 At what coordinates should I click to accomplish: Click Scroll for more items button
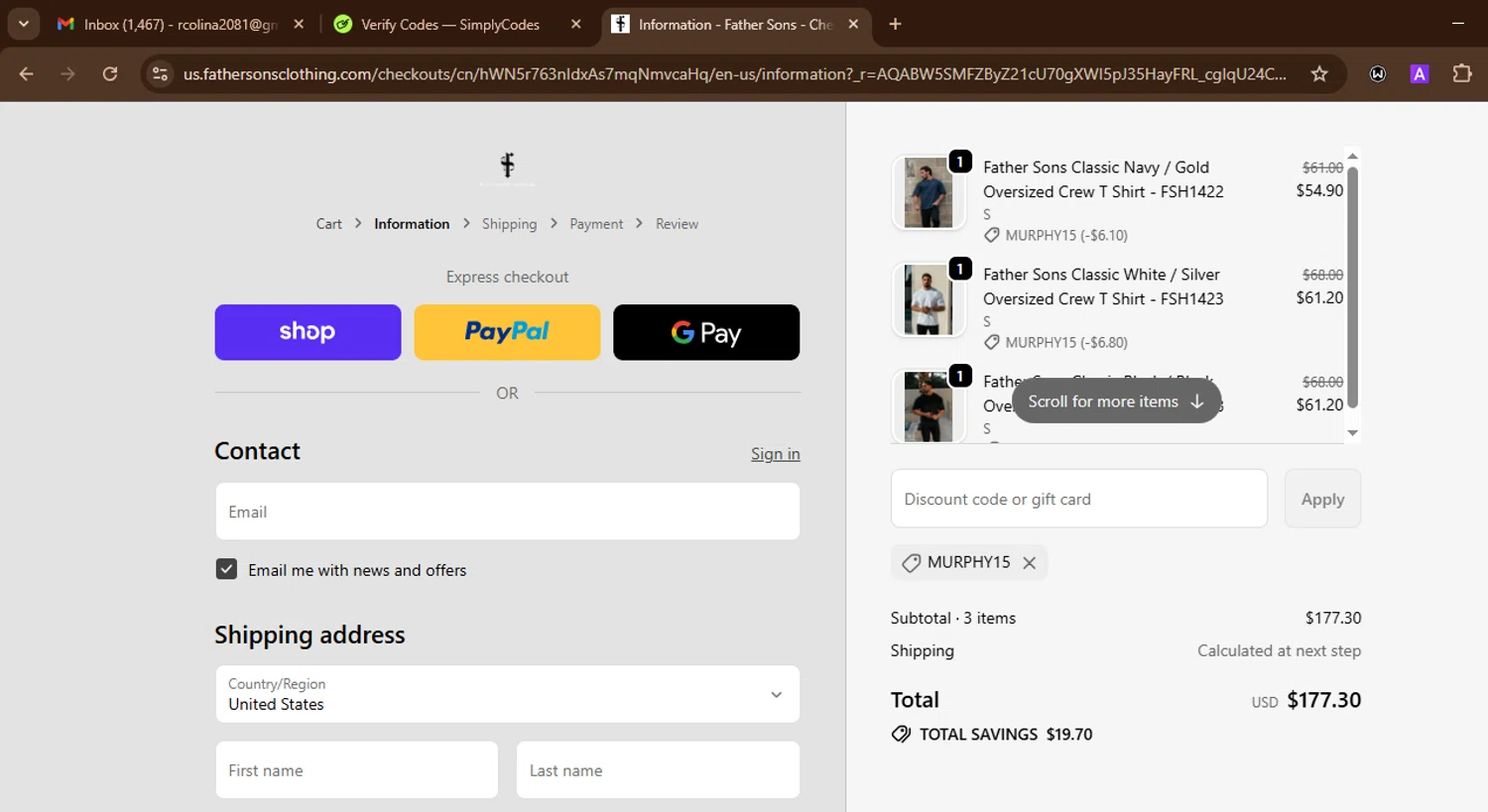[1116, 402]
